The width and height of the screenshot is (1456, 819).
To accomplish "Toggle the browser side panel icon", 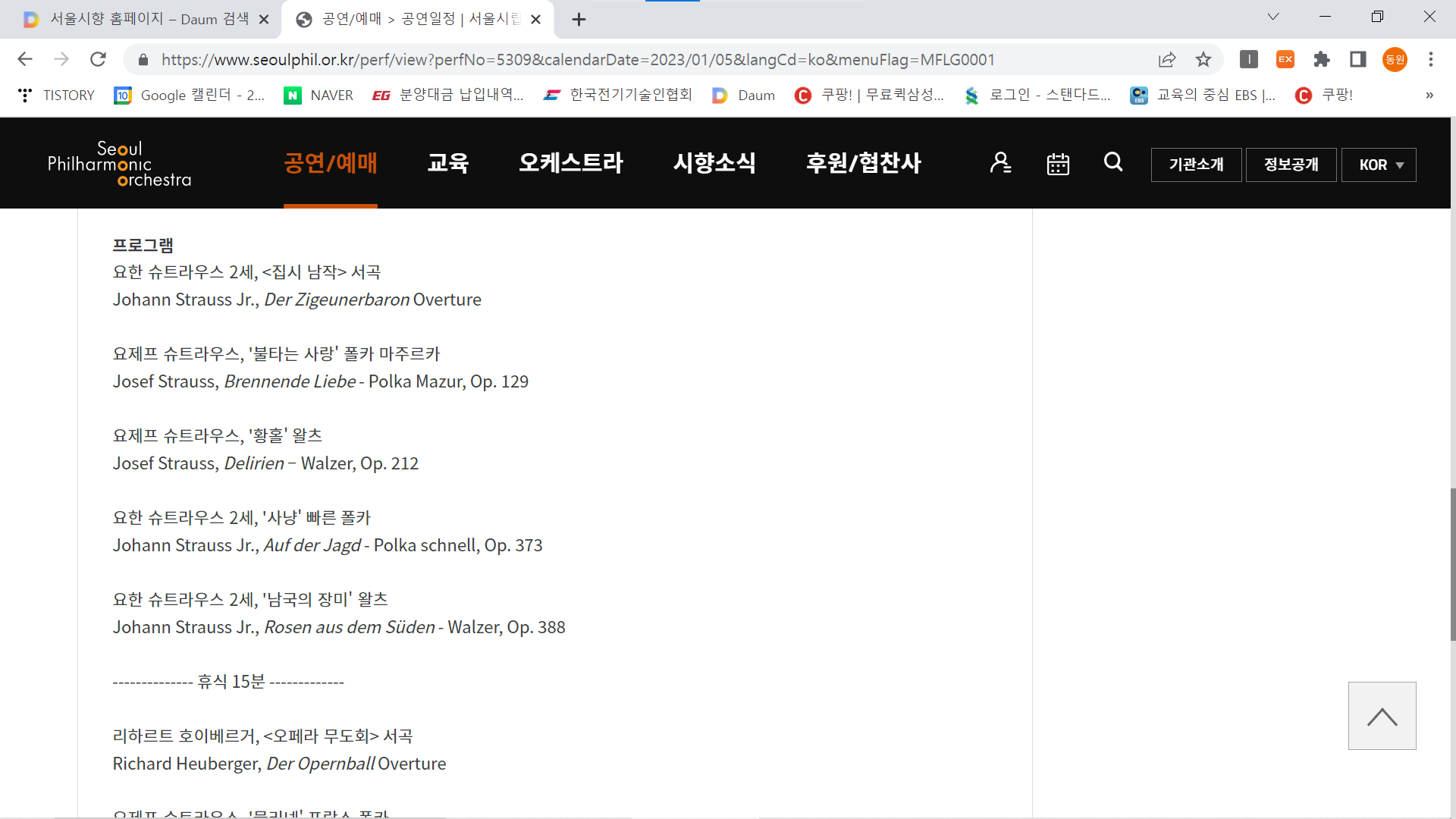I will (1358, 59).
